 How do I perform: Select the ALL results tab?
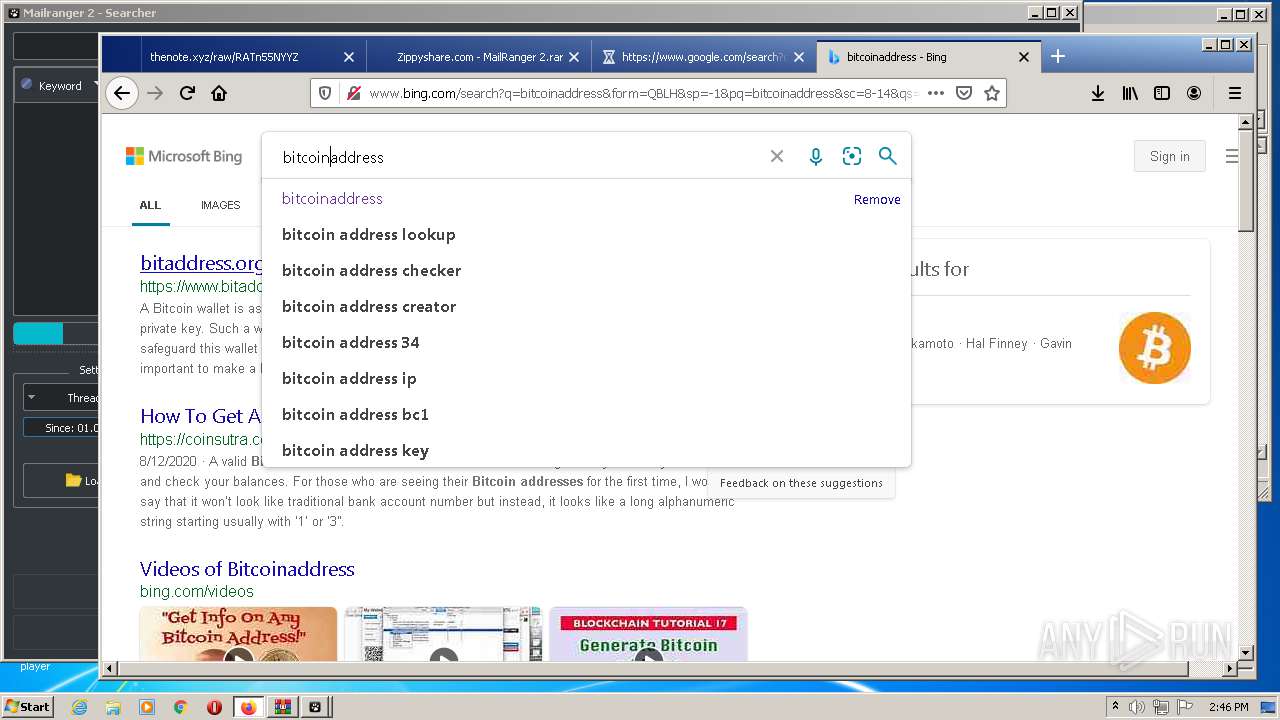tap(150, 205)
